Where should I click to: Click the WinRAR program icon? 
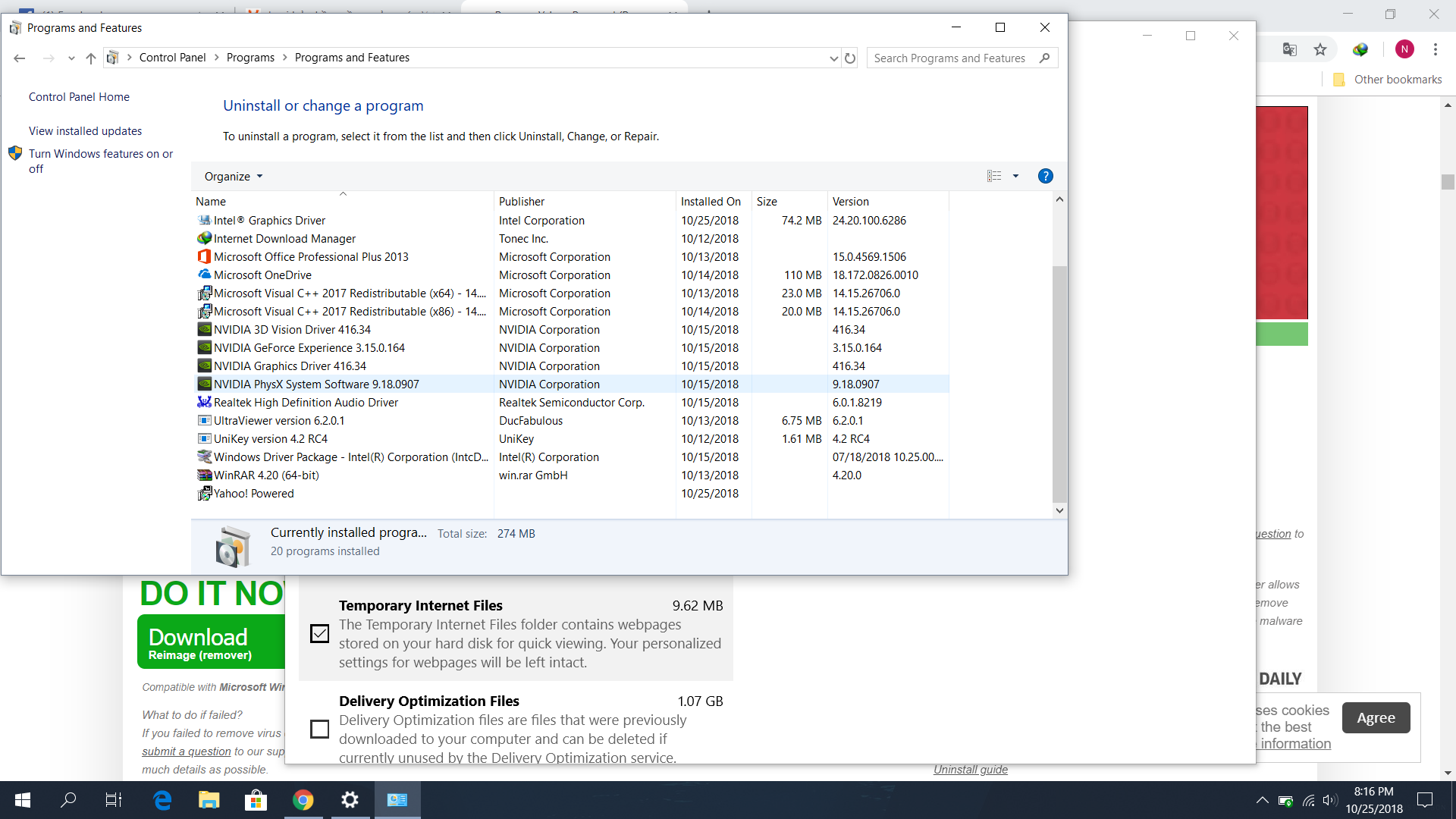(204, 475)
